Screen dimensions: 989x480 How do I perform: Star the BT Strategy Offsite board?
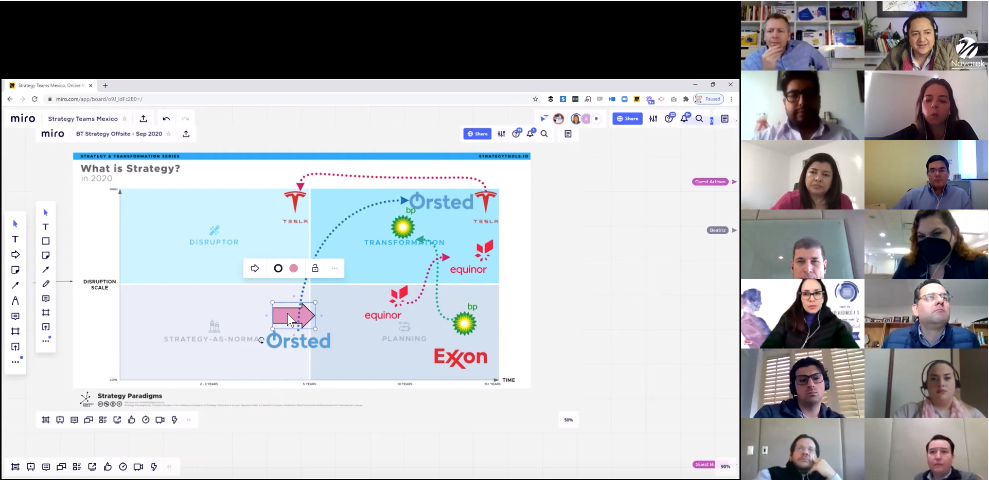click(168, 134)
